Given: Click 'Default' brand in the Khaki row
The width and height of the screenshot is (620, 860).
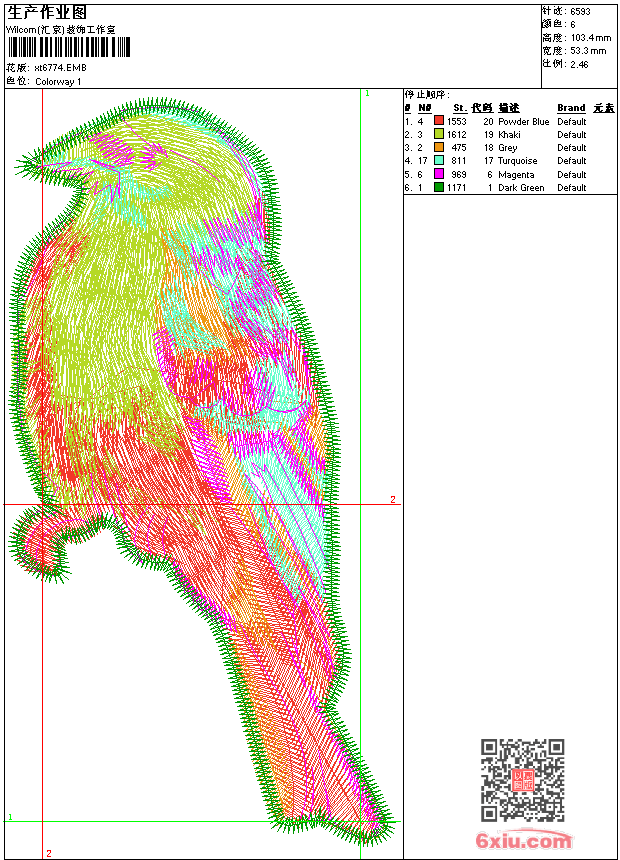Looking at the screenshot, I should click(x=572, y=134).
